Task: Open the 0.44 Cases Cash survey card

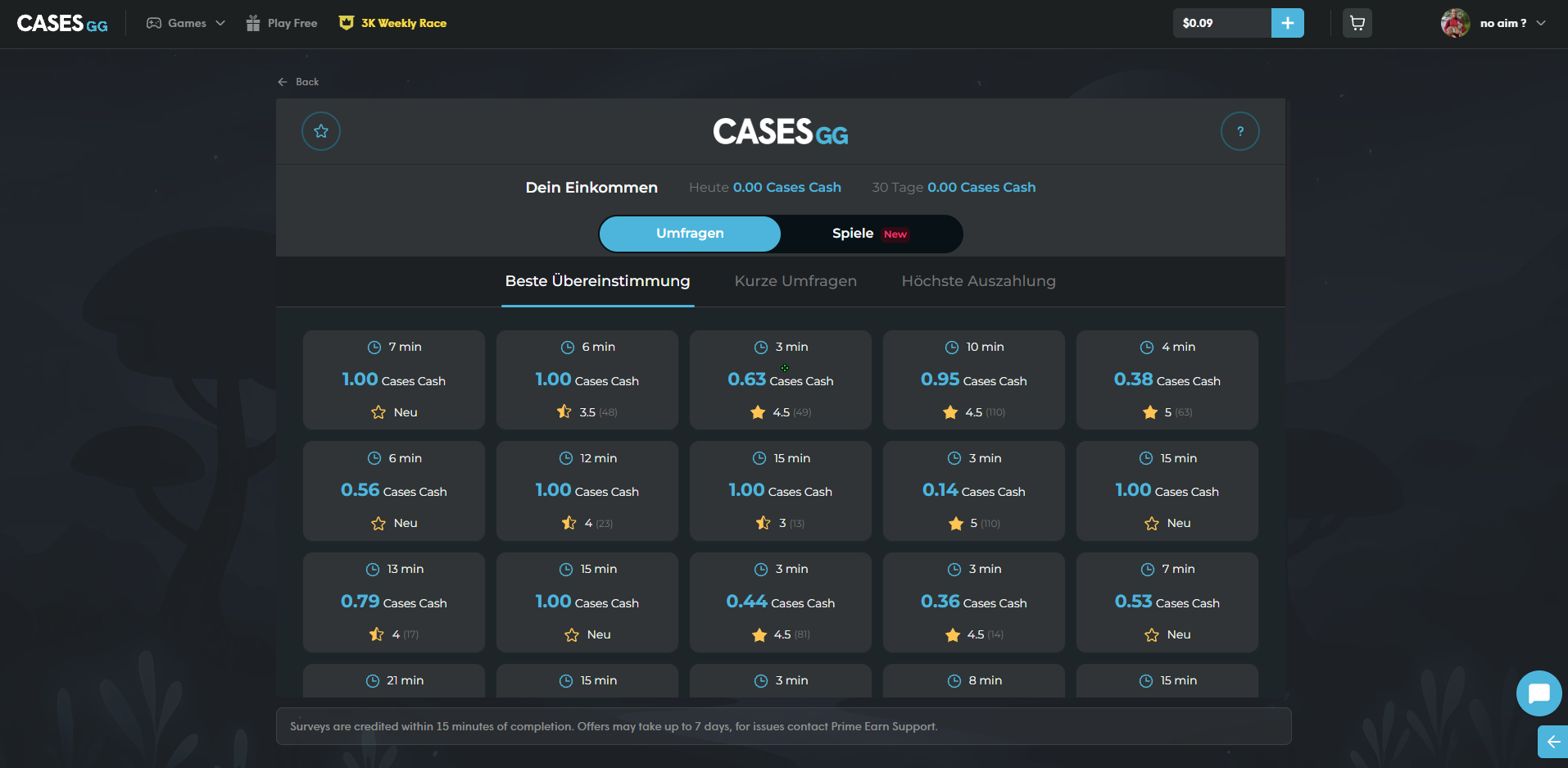Action: [781, 602]
